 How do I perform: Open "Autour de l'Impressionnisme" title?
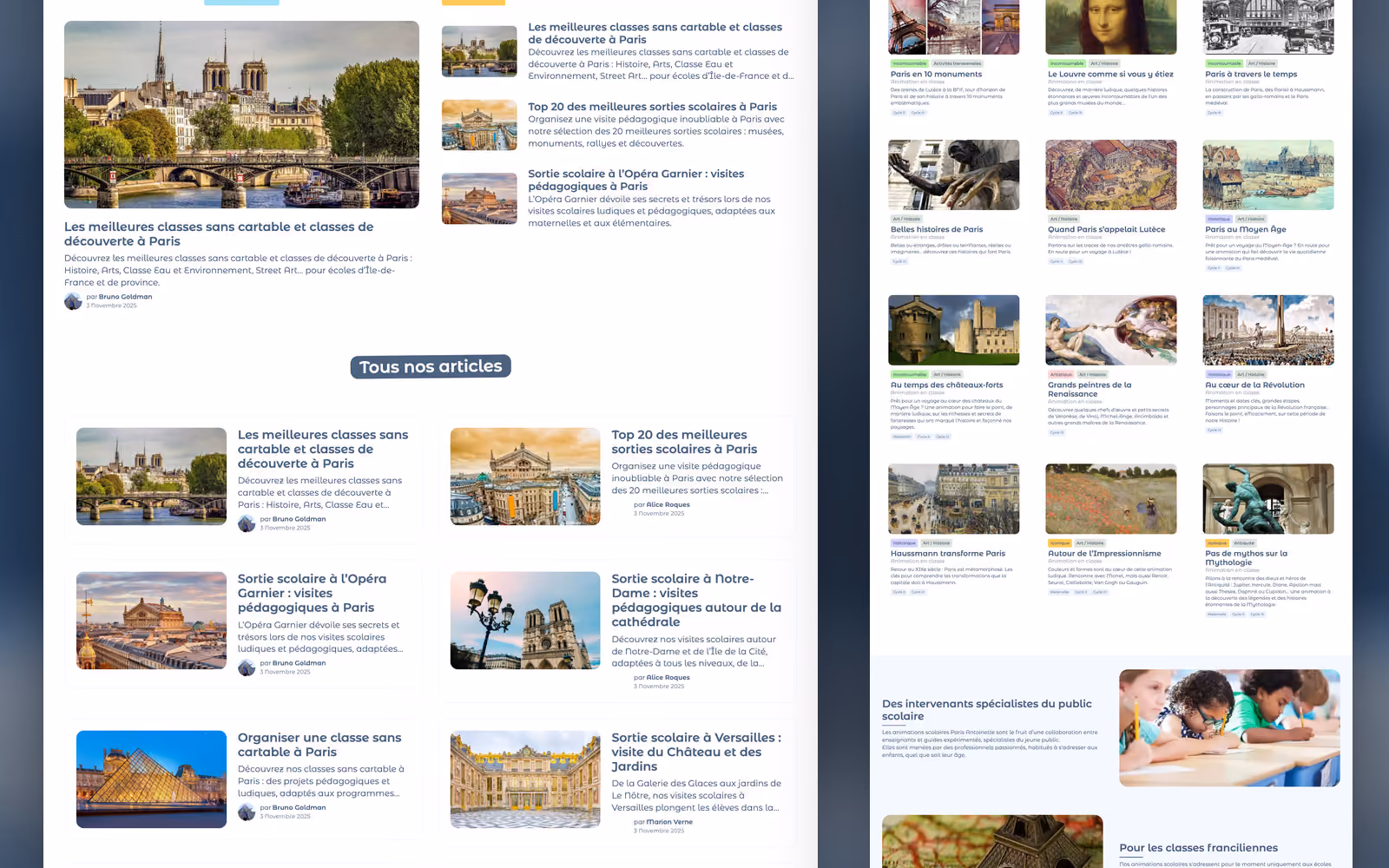[x=1104, y=554]
